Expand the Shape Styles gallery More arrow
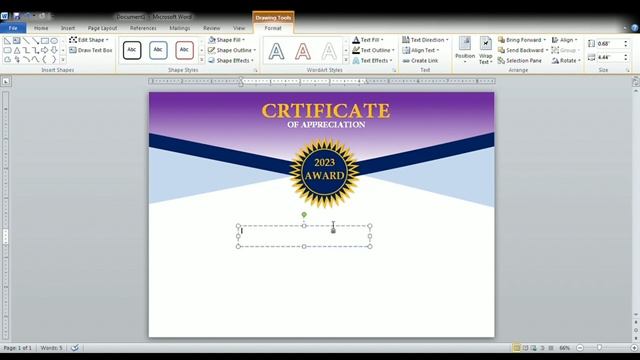Screen dimensions: 640x360 click(x=202, y=60)
